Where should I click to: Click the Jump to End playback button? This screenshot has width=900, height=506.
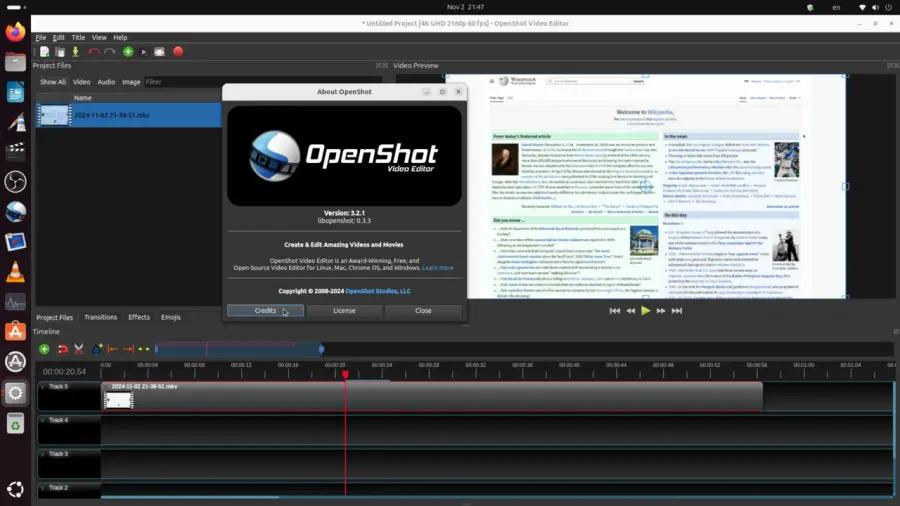click(x=677, y=310)
